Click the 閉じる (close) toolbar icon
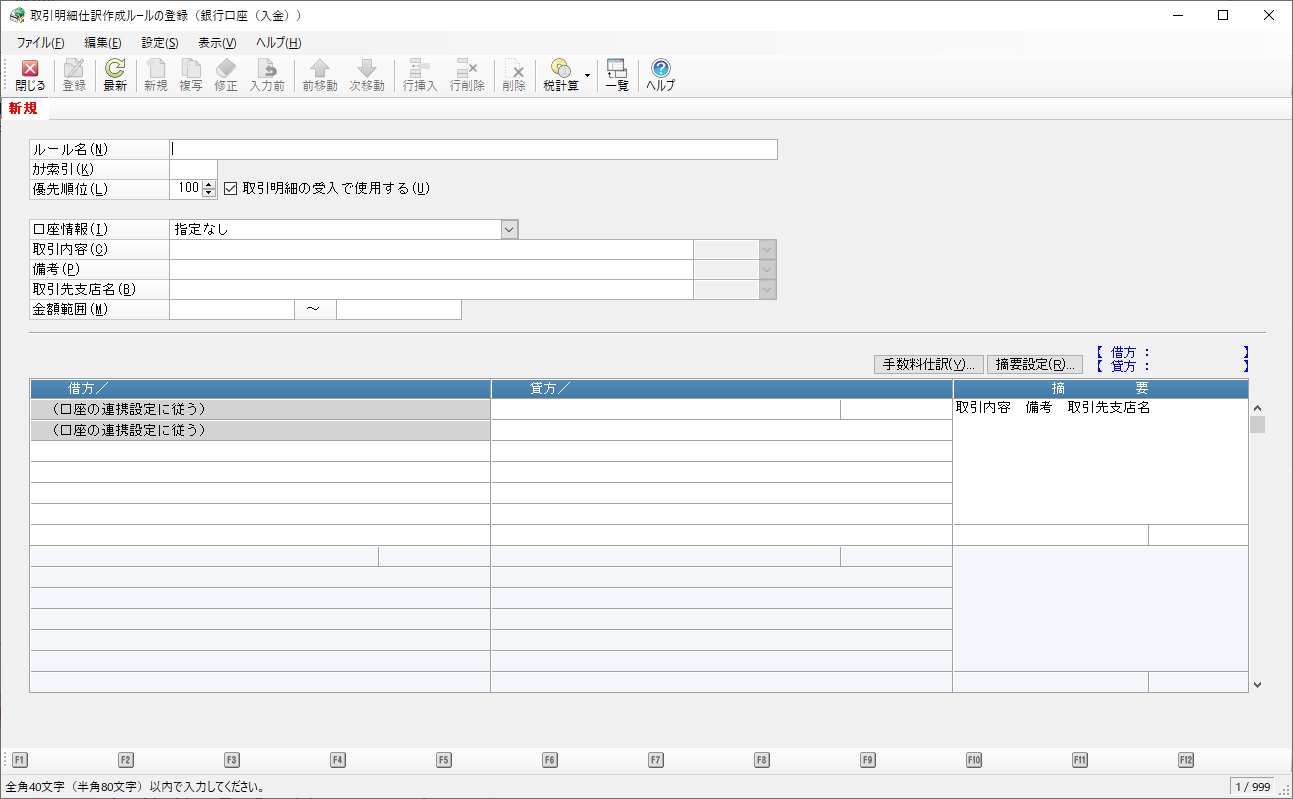 (30, 75)
